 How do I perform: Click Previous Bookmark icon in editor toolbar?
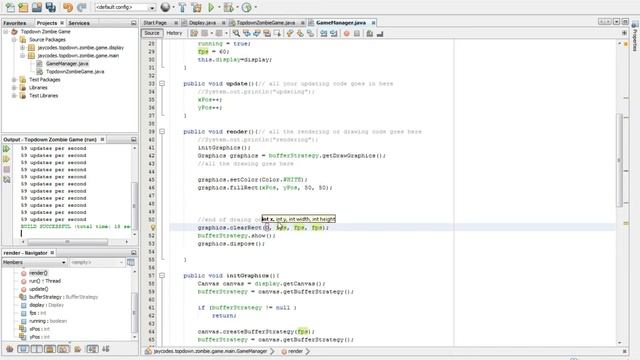pos(290,33)
